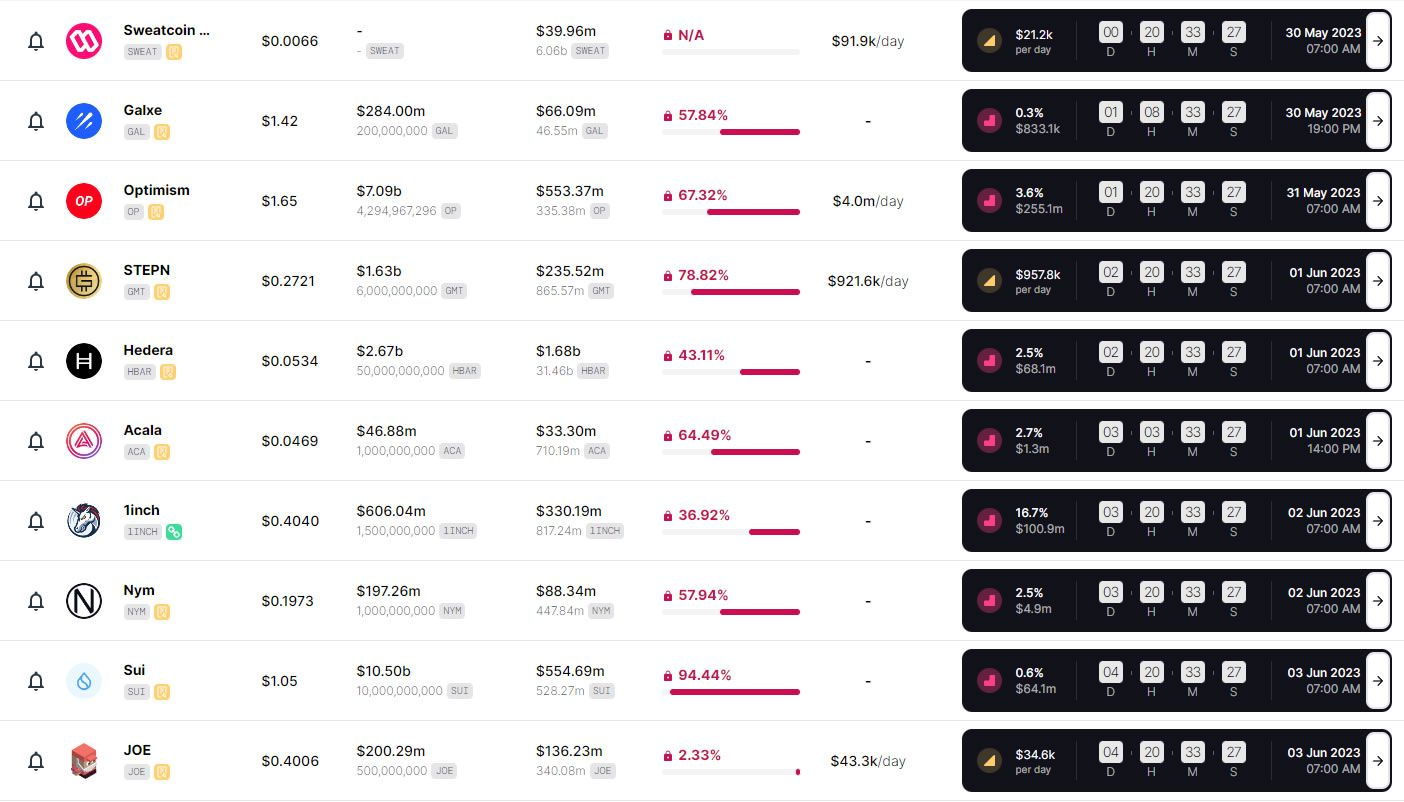The image size is (1404, 802).
Task: Enable the notification bell for Optimism
Action: tap(36, 202)
